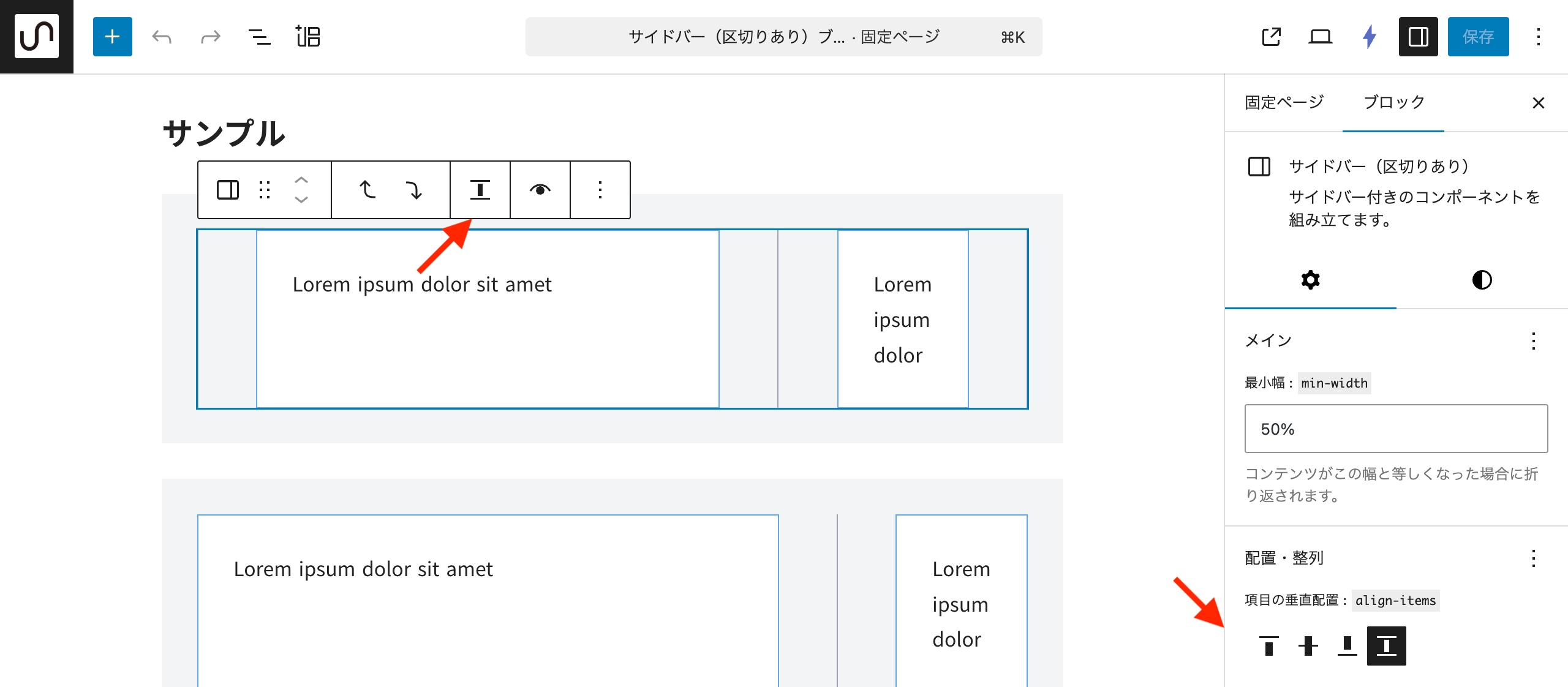Click the block toolbar stretch alignment icon
The height and width of the screenshot is (687, 1568).
480,190
